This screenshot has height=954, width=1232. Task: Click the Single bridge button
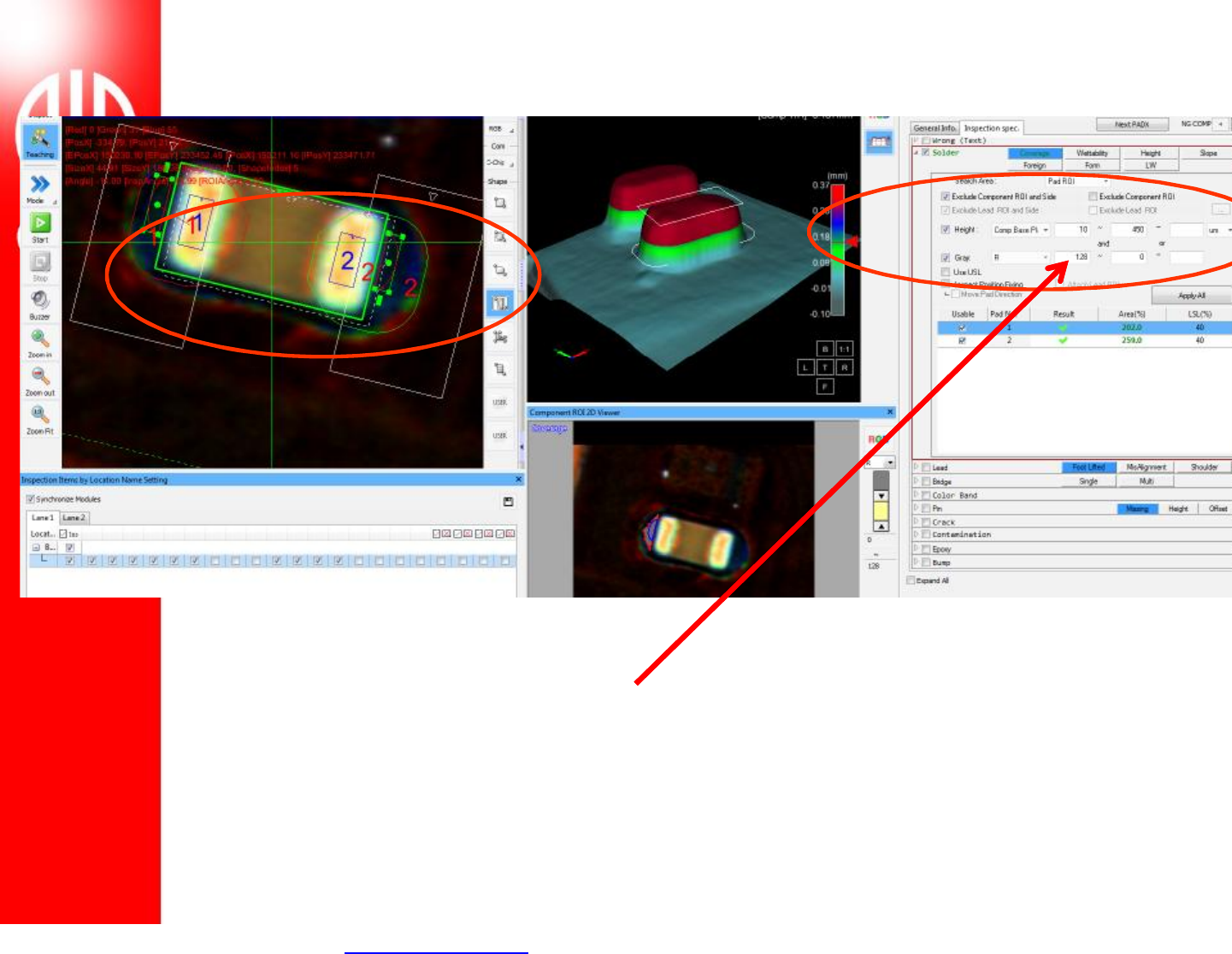pos(1088,481)
